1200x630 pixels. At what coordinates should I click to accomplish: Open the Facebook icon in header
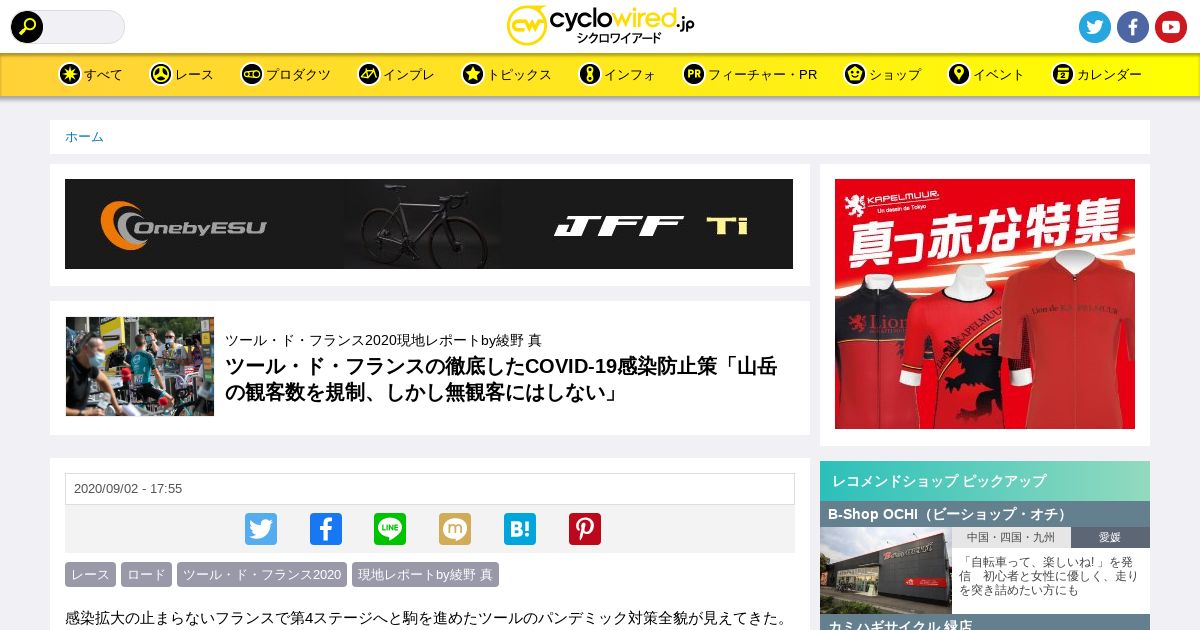1133,27
